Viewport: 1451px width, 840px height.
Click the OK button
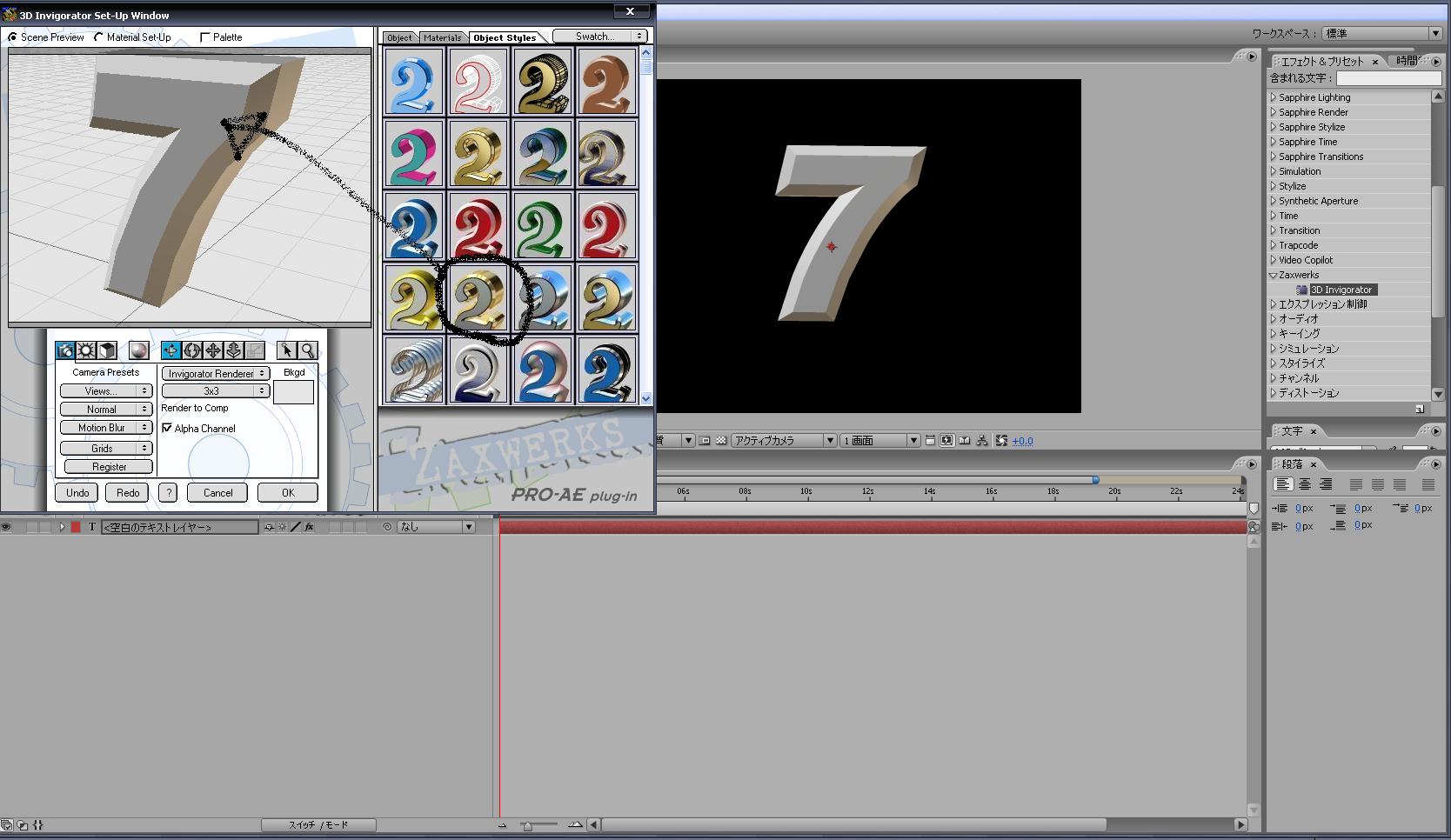(x=288, y=492)
